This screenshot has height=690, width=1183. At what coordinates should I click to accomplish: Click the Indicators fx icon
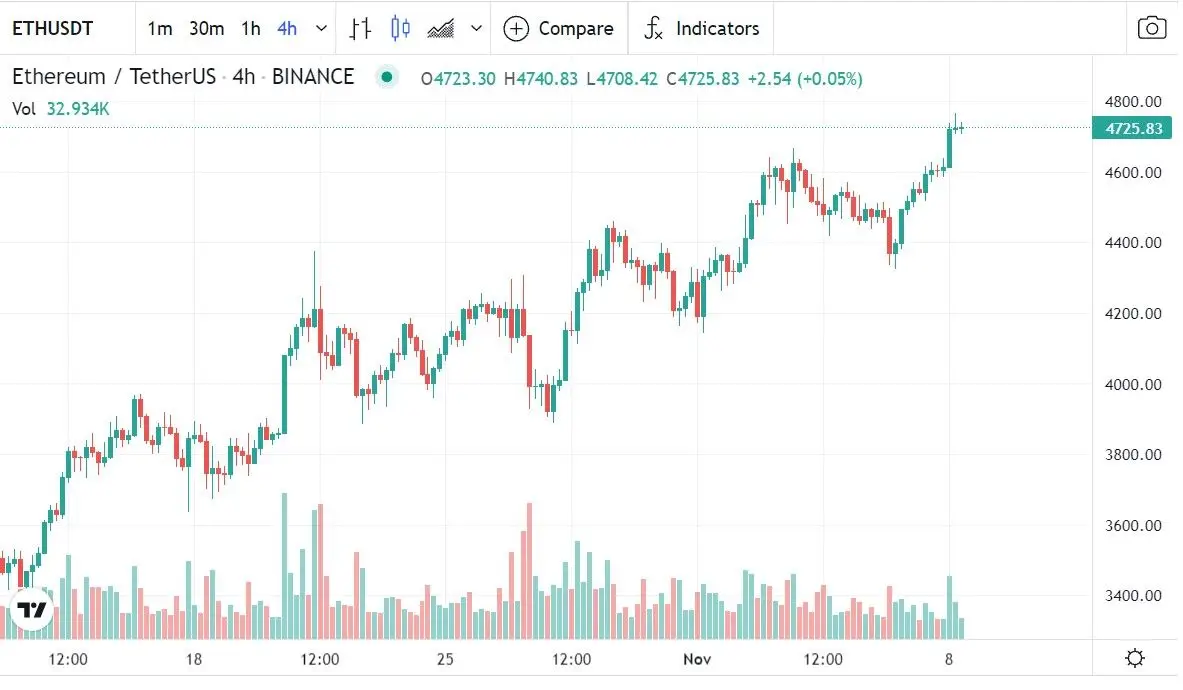653,28
